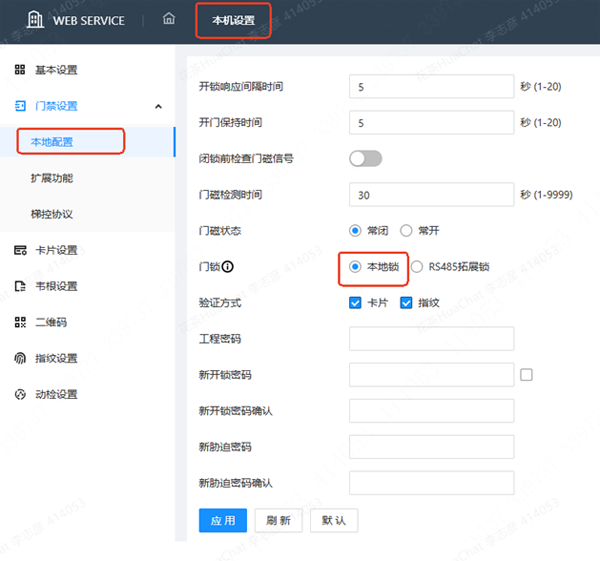Screen dimensions: 600x561
Task: Click the info icon next to 门锁
Action: (227, 267)
